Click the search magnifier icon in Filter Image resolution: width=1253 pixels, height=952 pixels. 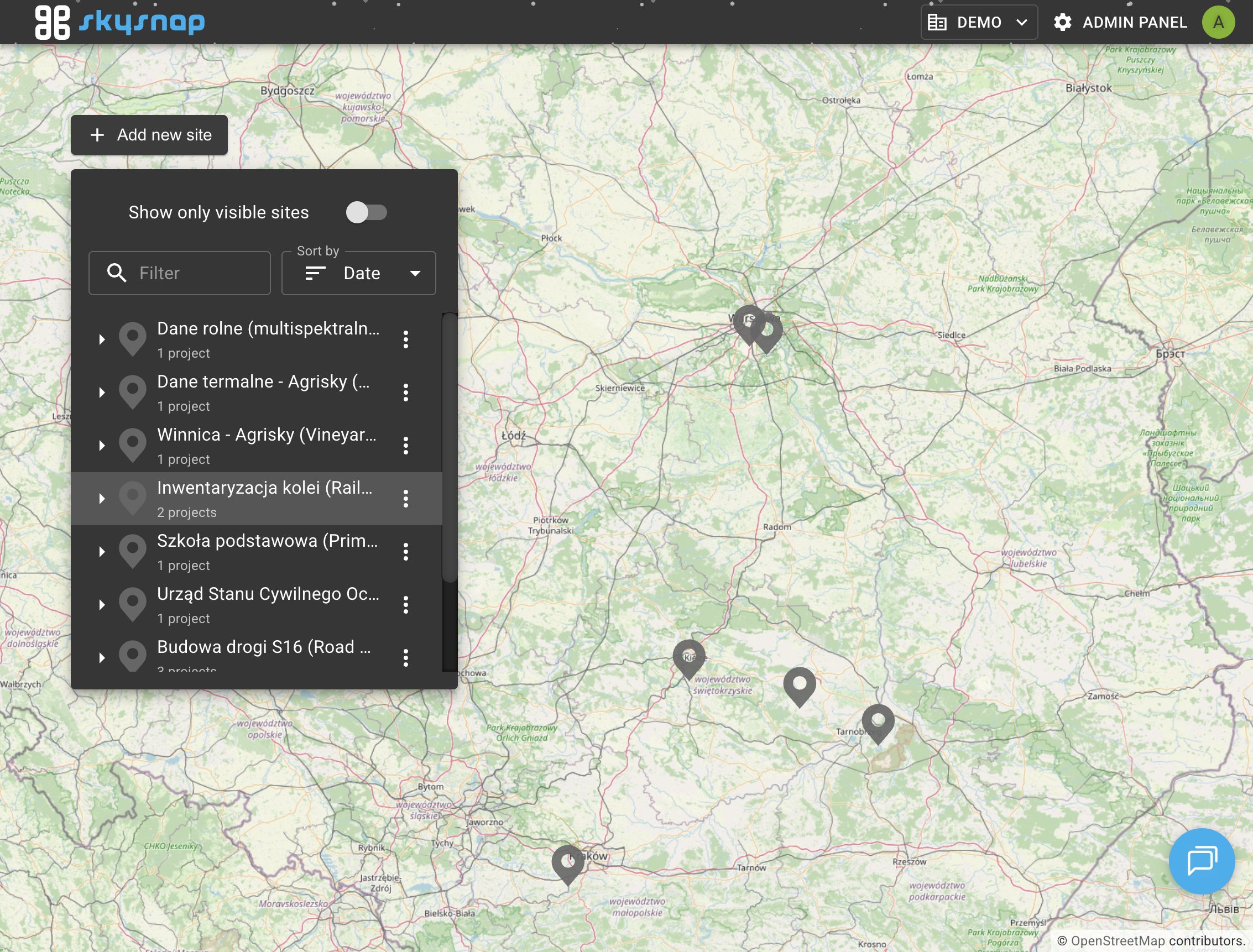117,273
